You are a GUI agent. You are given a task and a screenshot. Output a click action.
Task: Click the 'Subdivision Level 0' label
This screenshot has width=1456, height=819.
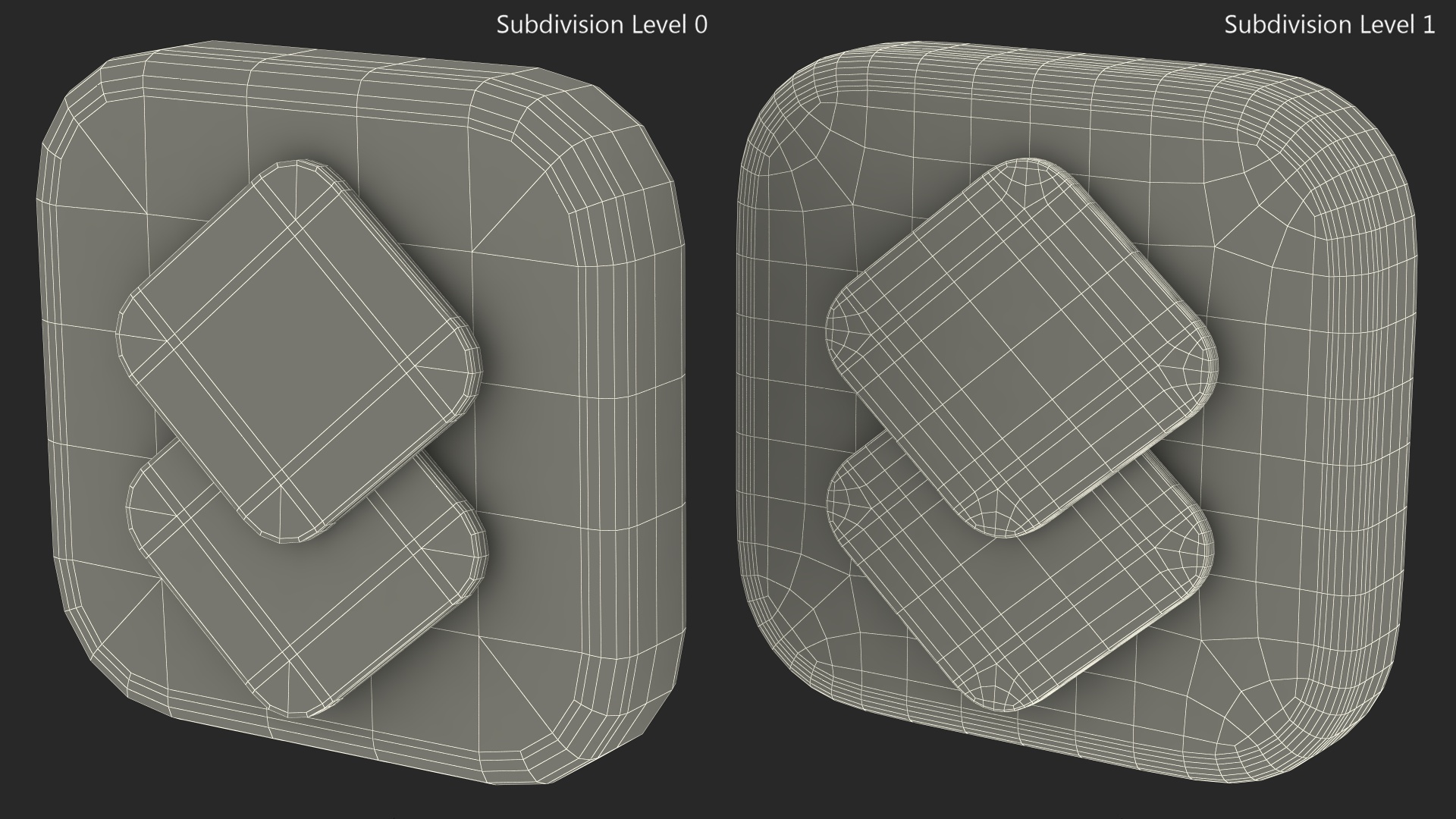[601, 24]
